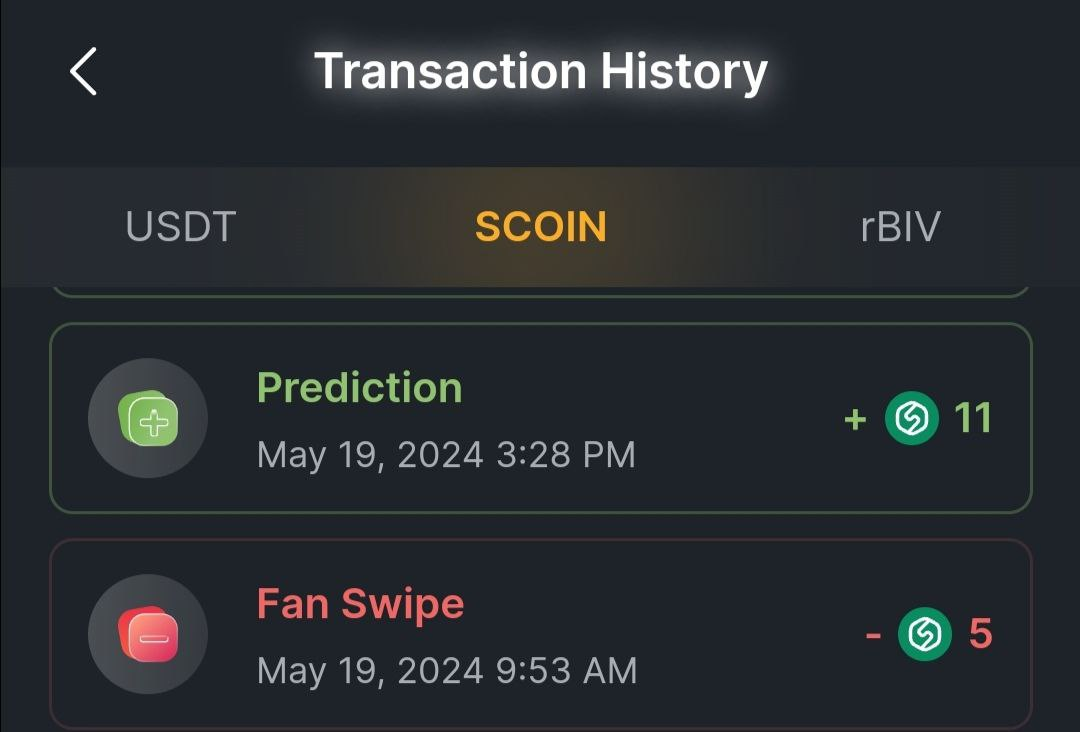Click the "Fan Swipe" transaction title
The height and width of the screenshot is (732, 1080).
tap(360, 604)
